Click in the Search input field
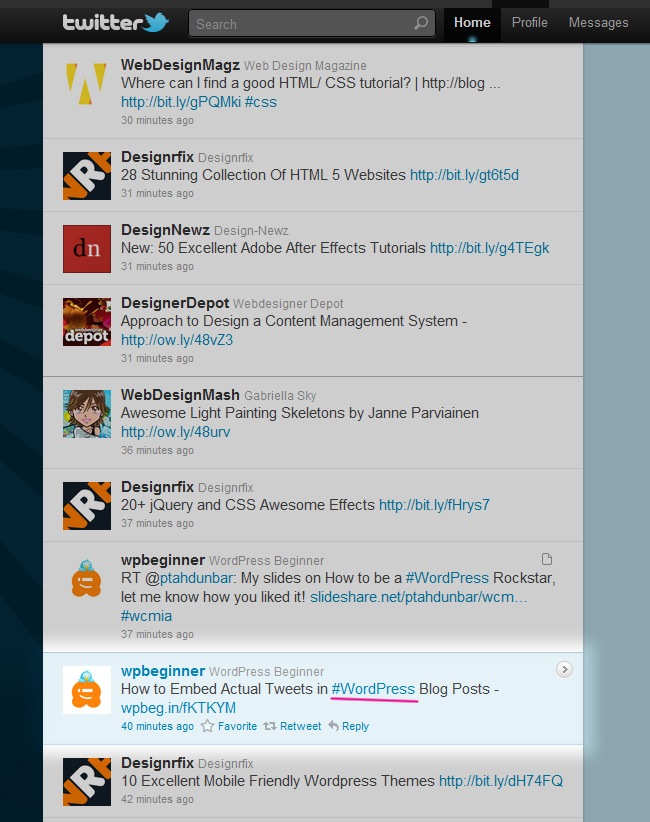This screenshot has height=822, width=650. [x=300, y=24]
